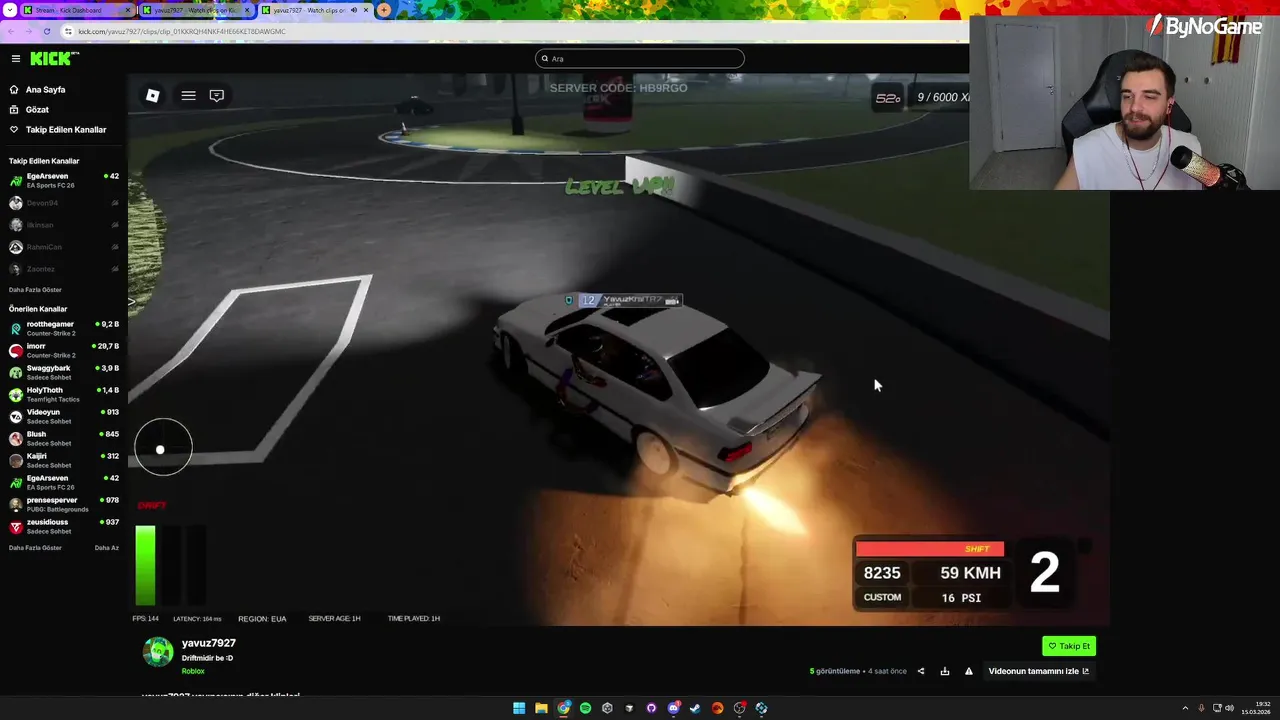Open Zaontez offline channel

(64, 269)
